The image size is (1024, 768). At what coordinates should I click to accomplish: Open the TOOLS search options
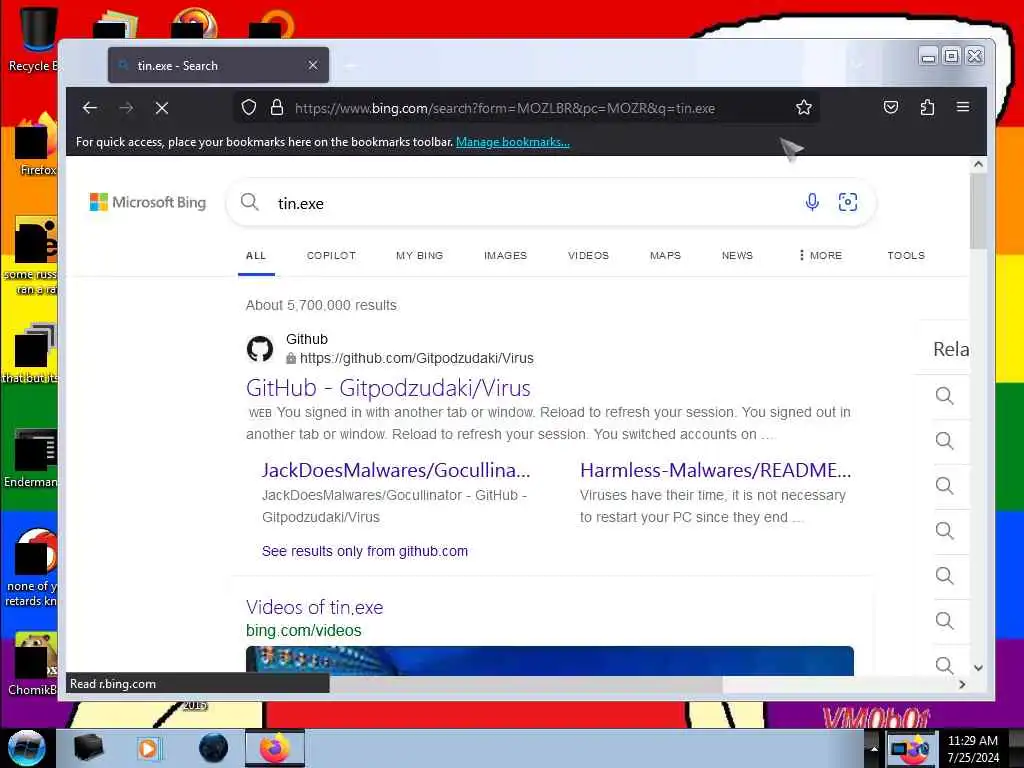click(x=906, y=255)
